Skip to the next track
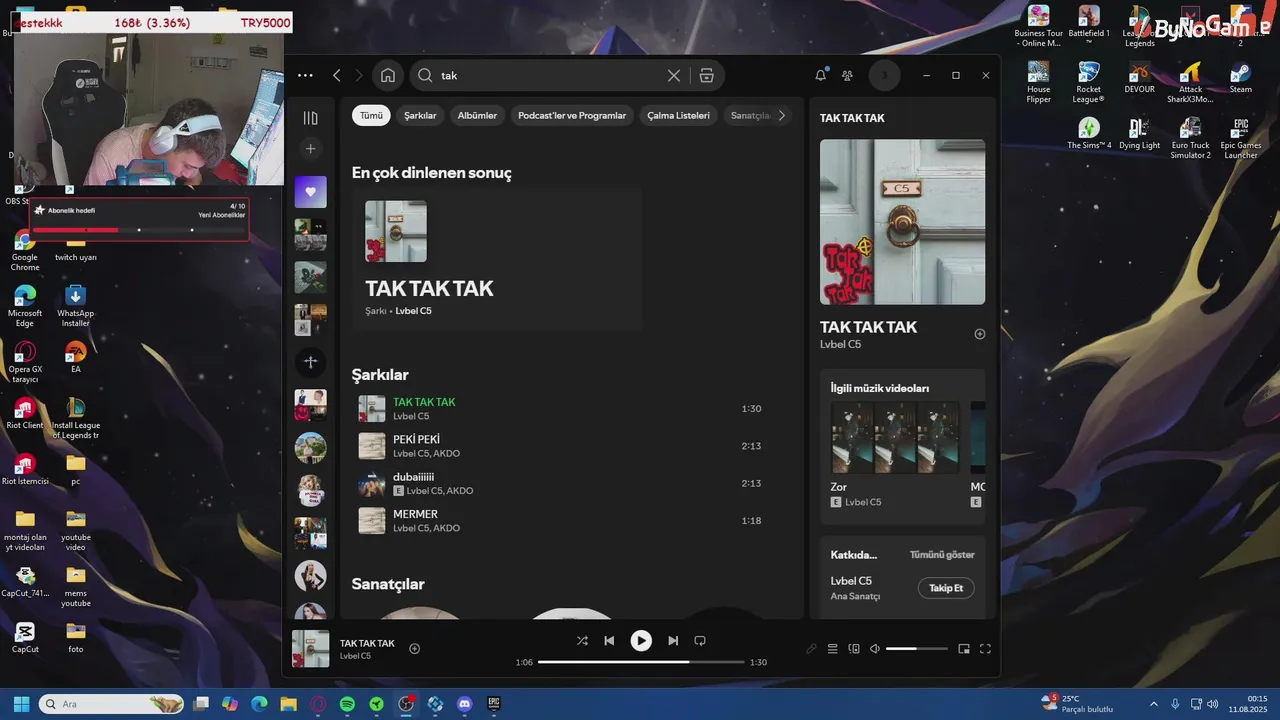 click(673, 641)
